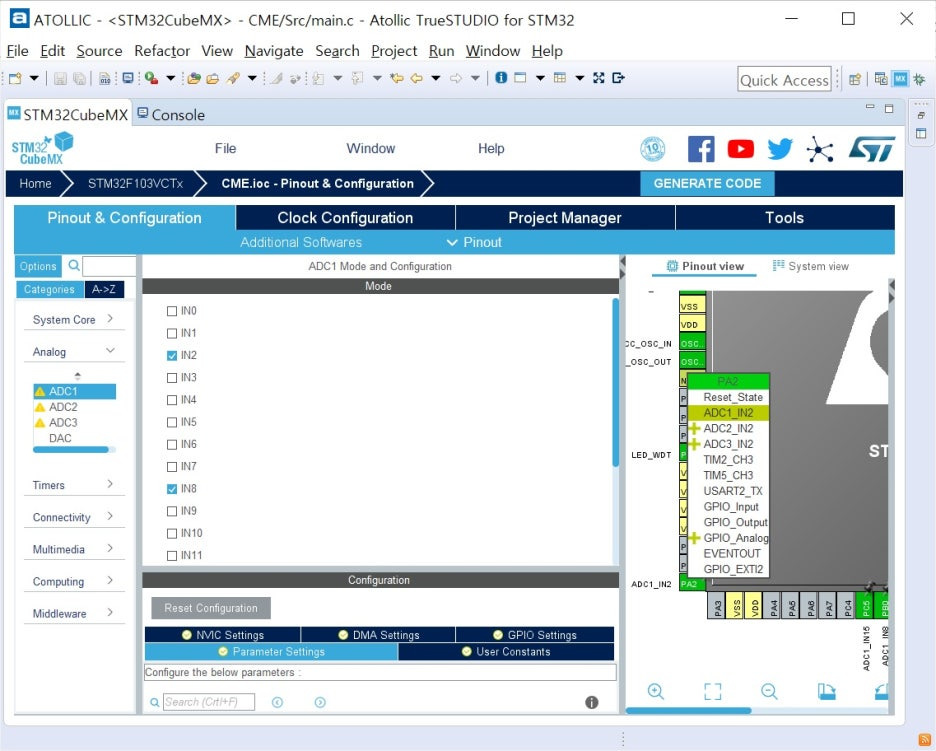Click the blue information toolbar icon
Viewport: 936px width, 751px height.
click(x=501, y=78)
